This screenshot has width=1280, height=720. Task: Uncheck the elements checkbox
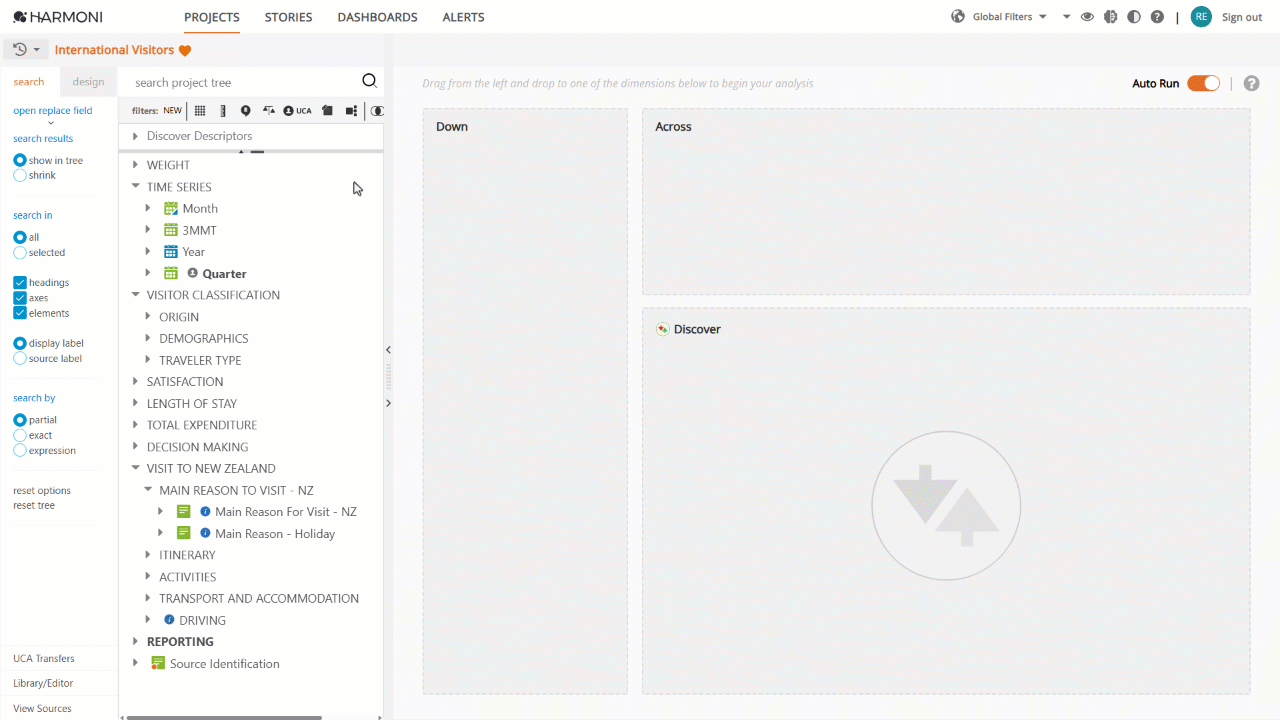click(x=20, y=313)
